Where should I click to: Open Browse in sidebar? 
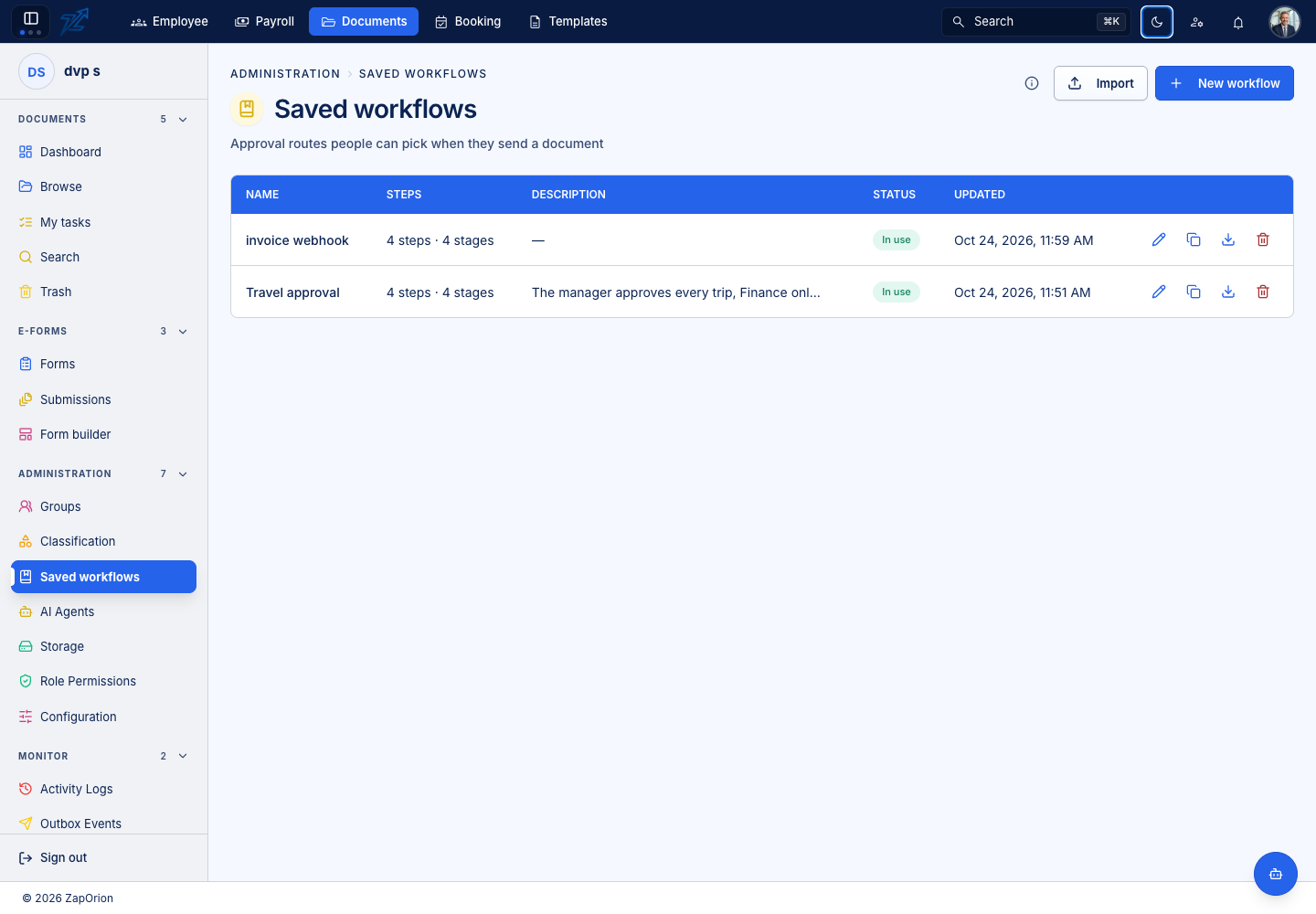[103, 186]
